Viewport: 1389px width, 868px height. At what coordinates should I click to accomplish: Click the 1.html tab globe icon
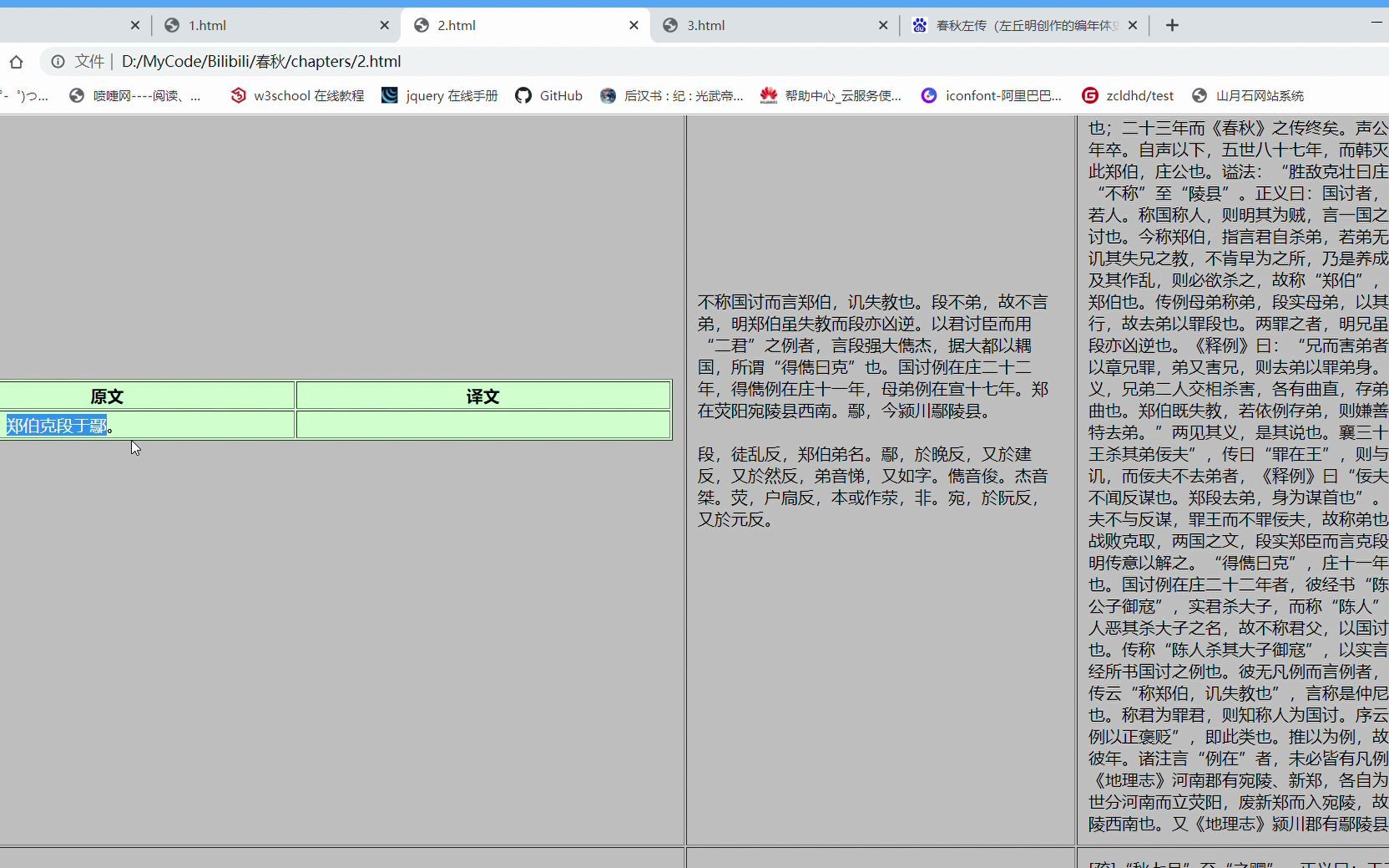coord(172,25)
